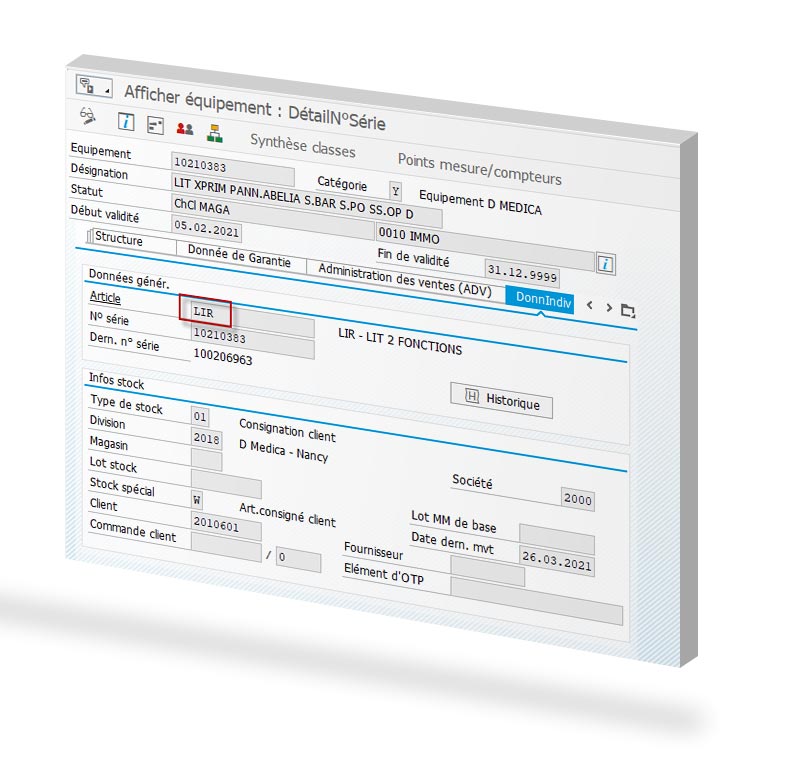The image size is (794, 784).
Task: Click the text Art.consigné client
Action: [287, 515]
